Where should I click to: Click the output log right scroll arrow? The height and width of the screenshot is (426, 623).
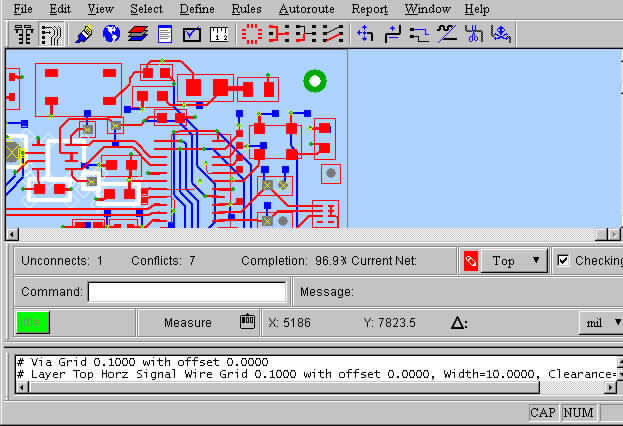610,387
